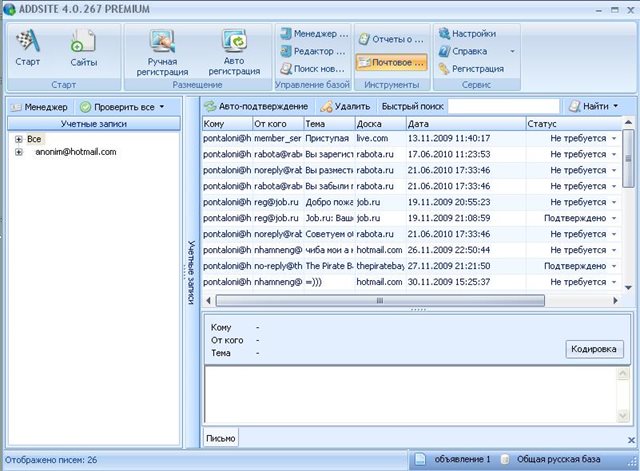This screenshot has width=640, height=471.
Task: Click the vertical Учетные записи side tab
Action: 191,272
